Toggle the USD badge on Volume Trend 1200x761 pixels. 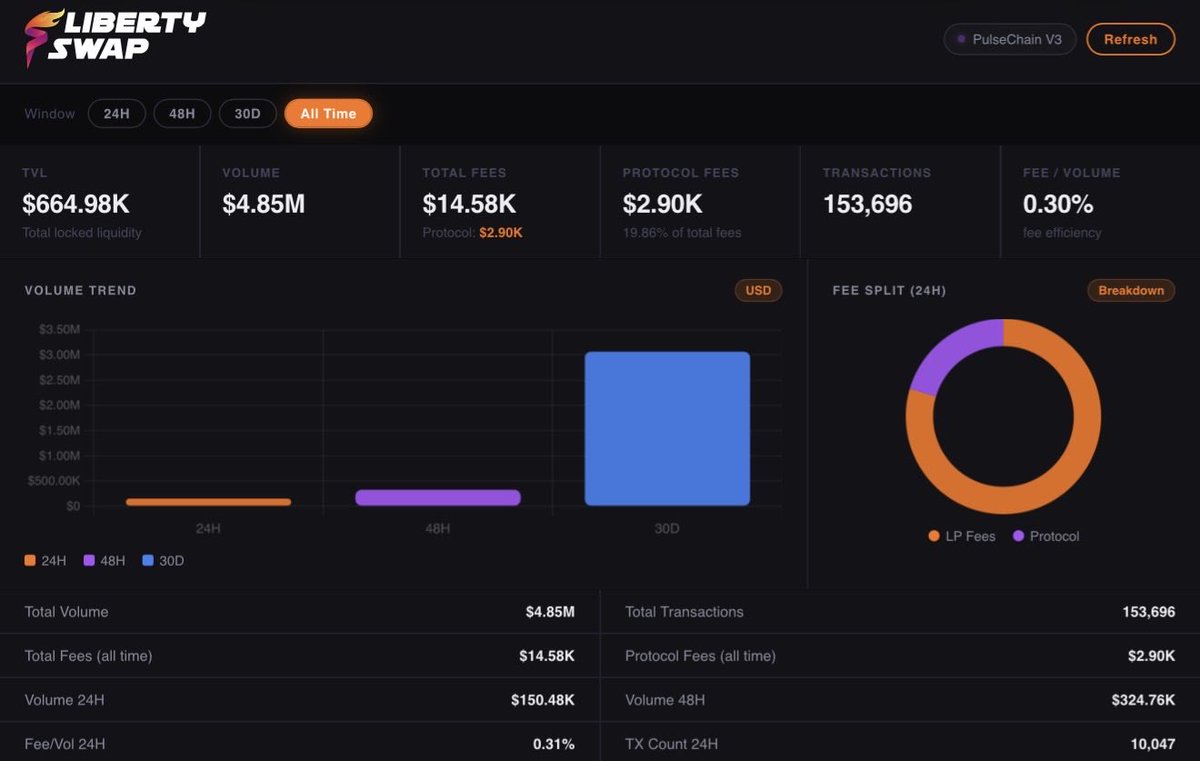click(759, 291)
